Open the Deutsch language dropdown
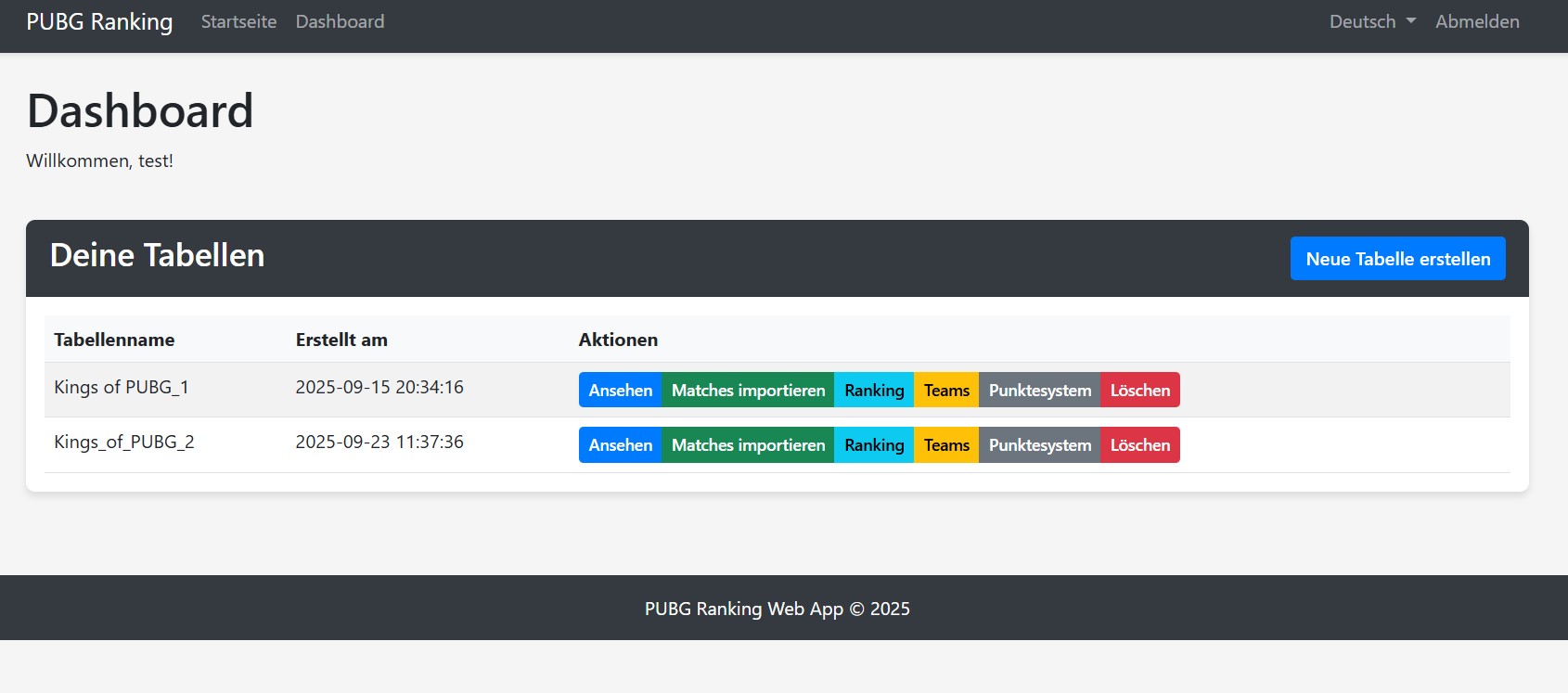The width and height of the screenshot is (1568, 693). [1371, 21]
